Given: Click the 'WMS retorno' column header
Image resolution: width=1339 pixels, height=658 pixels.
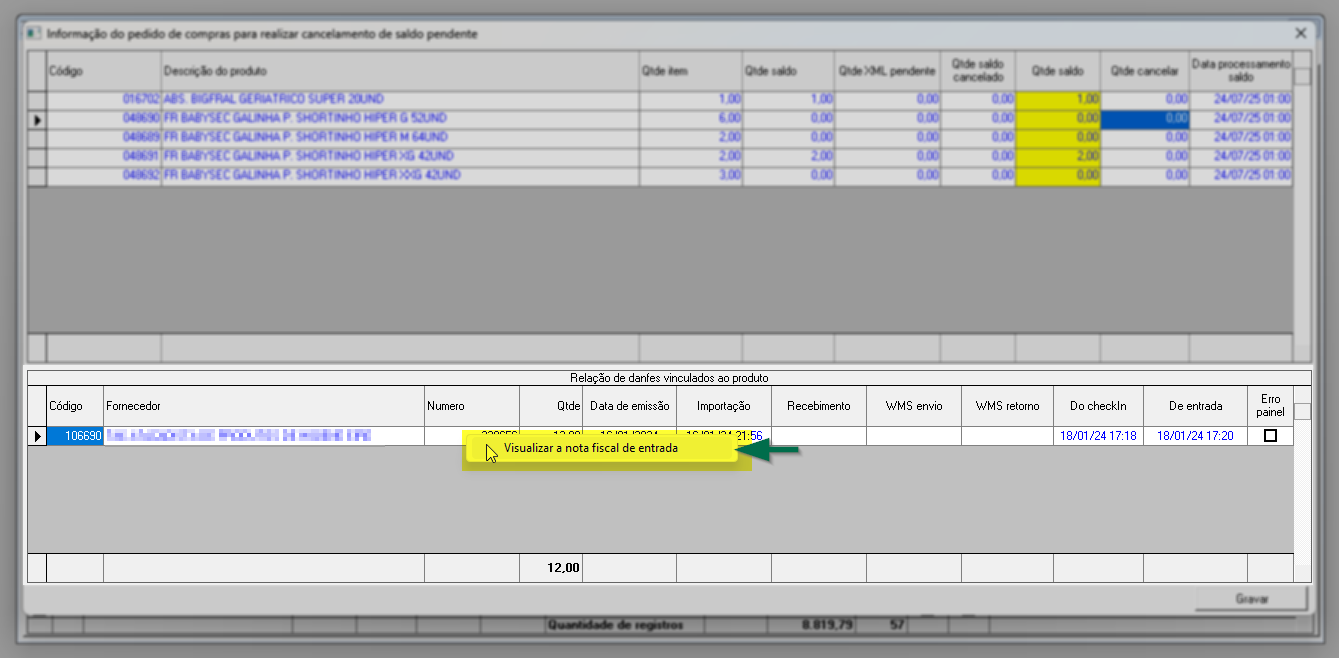Looking at the screenshot, I should 1008,406.
